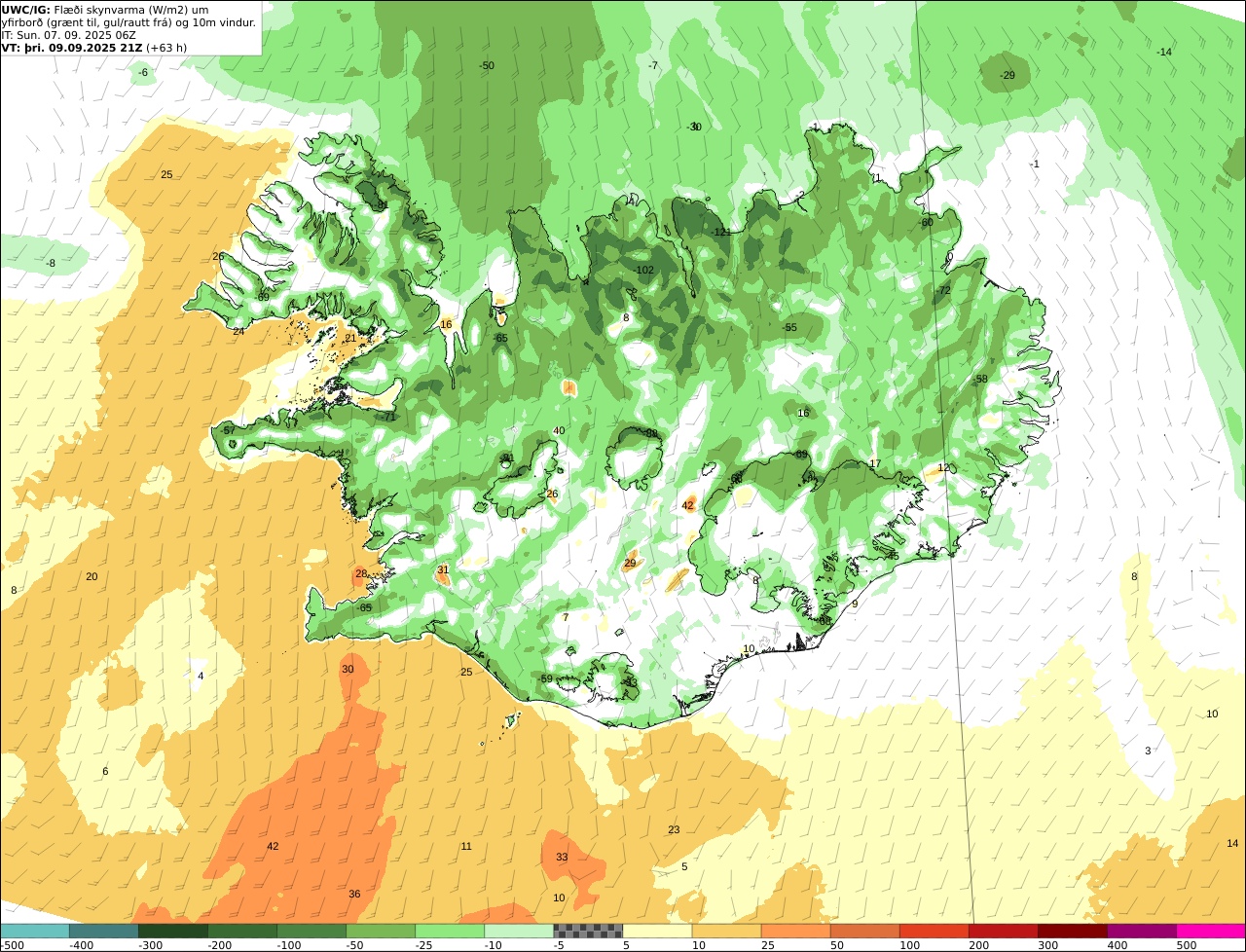1246x952 pixels.
Task: Click the map value '-29' in the northeast sea
Action: pyautogui.click(x=1008, y=75)
